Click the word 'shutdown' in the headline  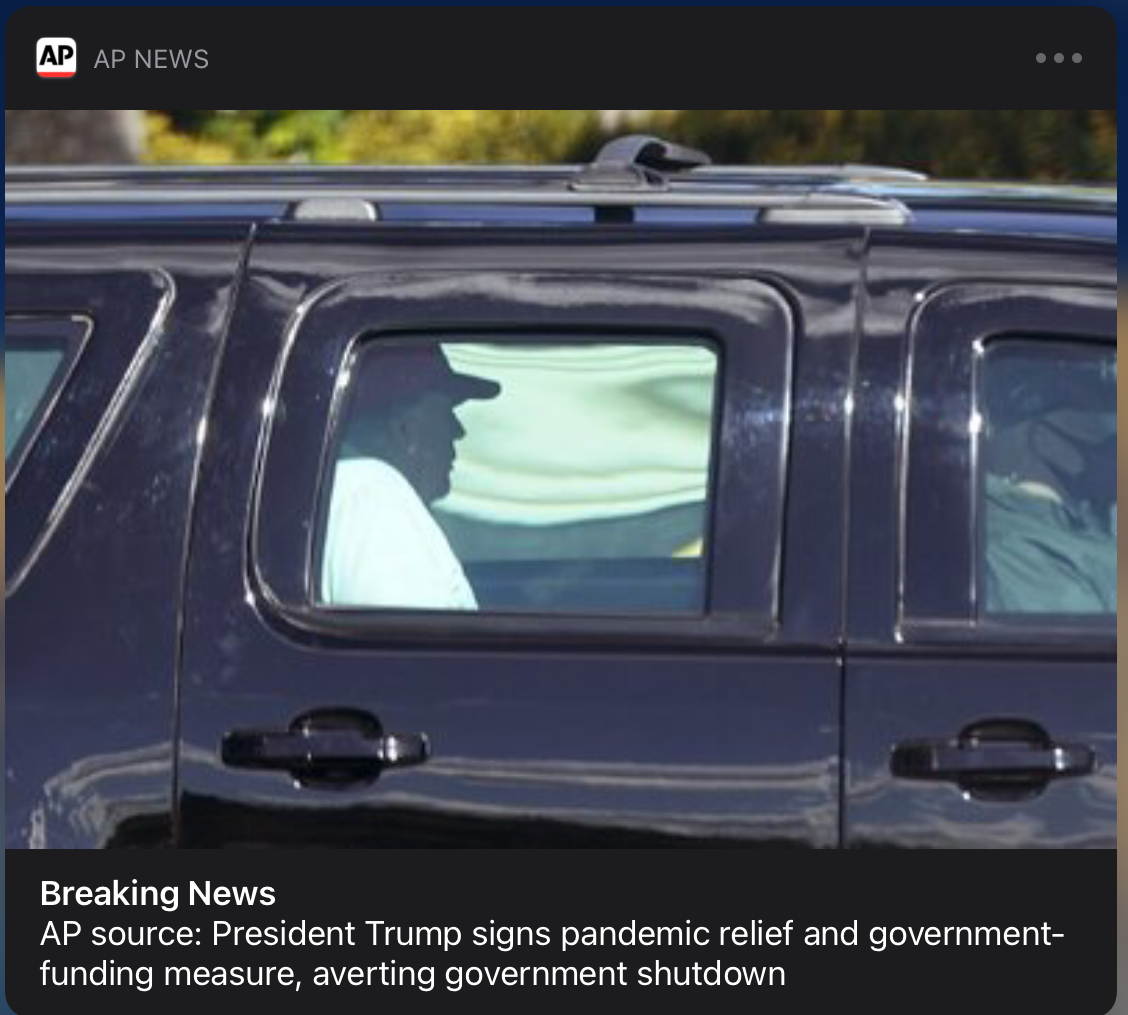(x=711, y=974)
